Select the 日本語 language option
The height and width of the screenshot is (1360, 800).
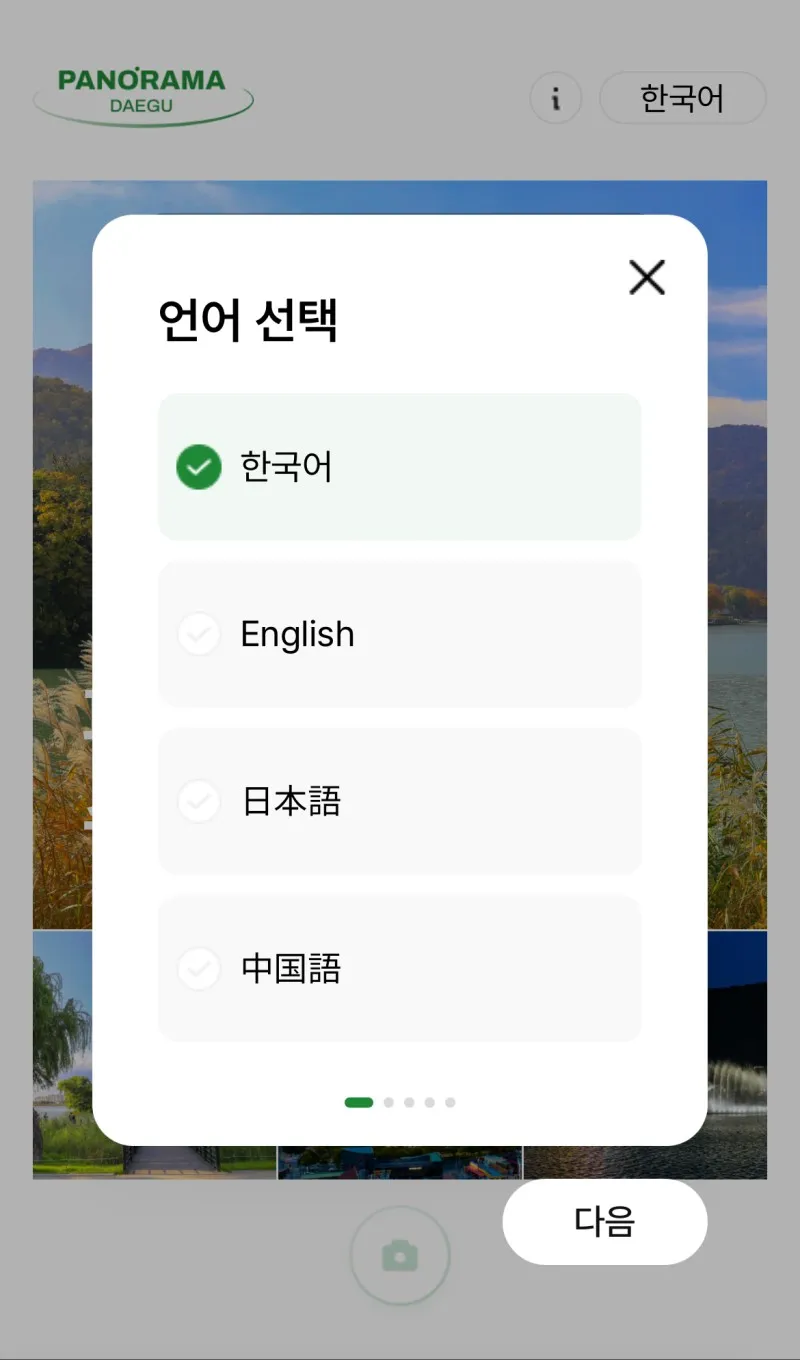(x=400, y=801)
